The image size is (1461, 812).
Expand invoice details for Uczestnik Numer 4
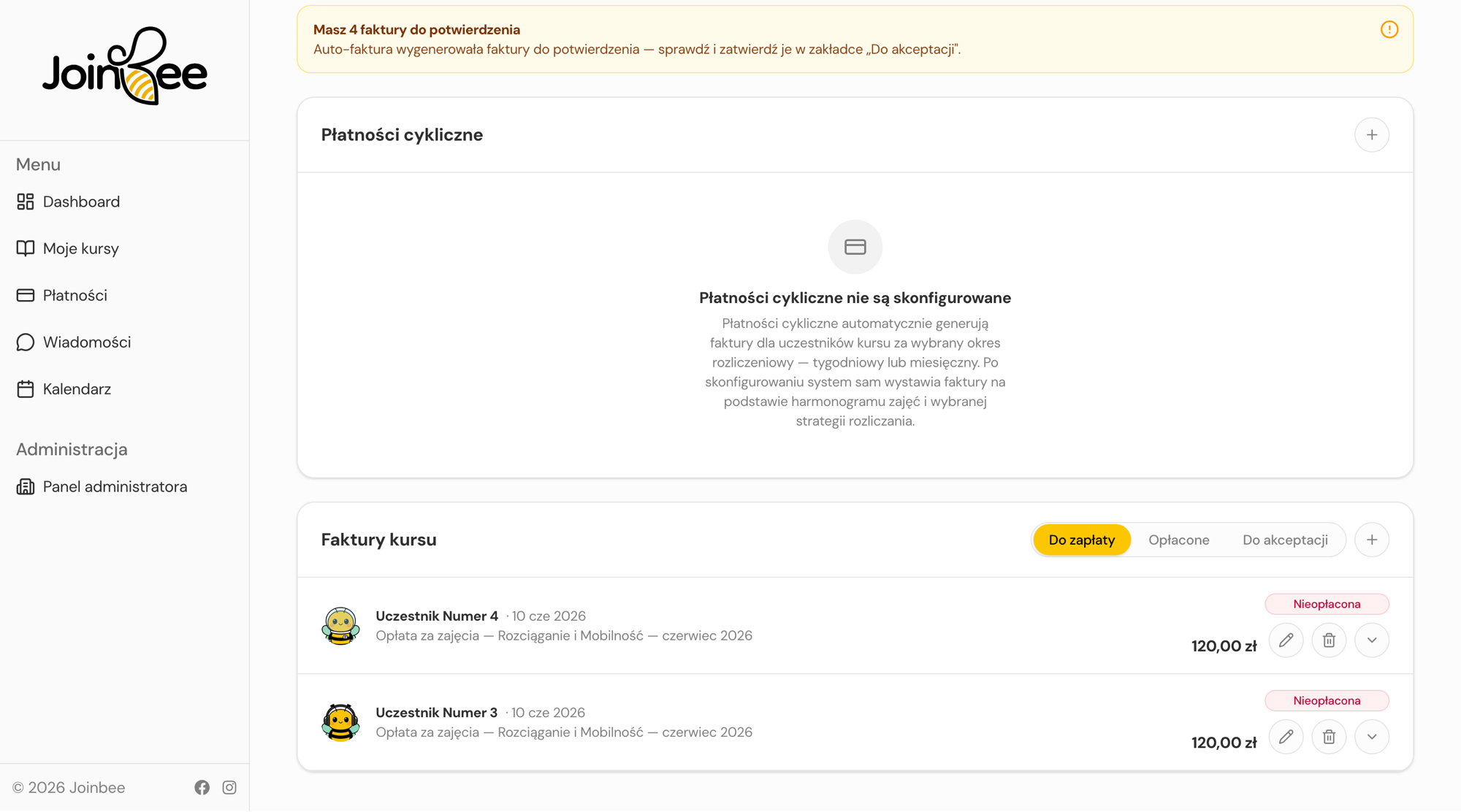pos(1372,640)
